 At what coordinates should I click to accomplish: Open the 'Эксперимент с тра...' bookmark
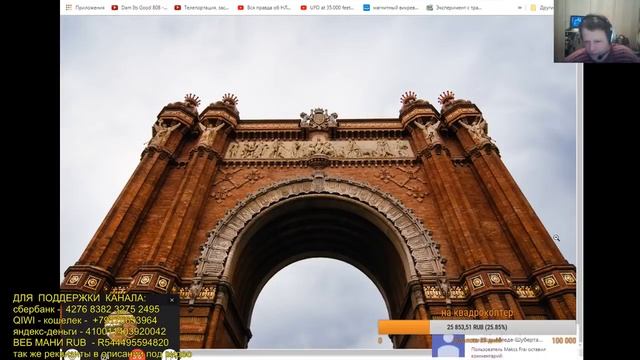click(454, 7)
